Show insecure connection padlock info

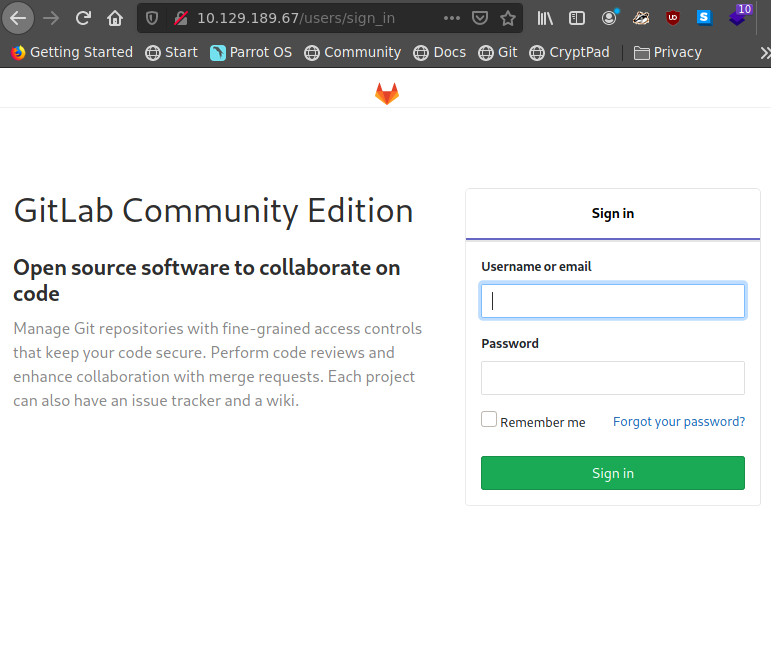pos(181,18)
